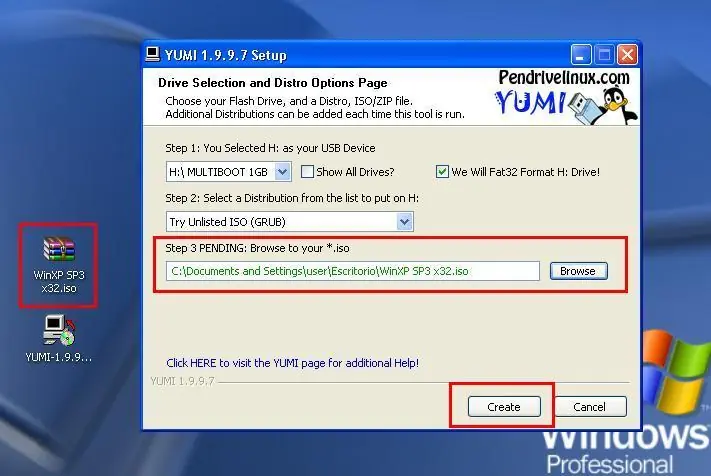Click the YUMI 1.9.9.7 version footer text
The height and width of the screenshot is (476, 711).
click(182, 381)
